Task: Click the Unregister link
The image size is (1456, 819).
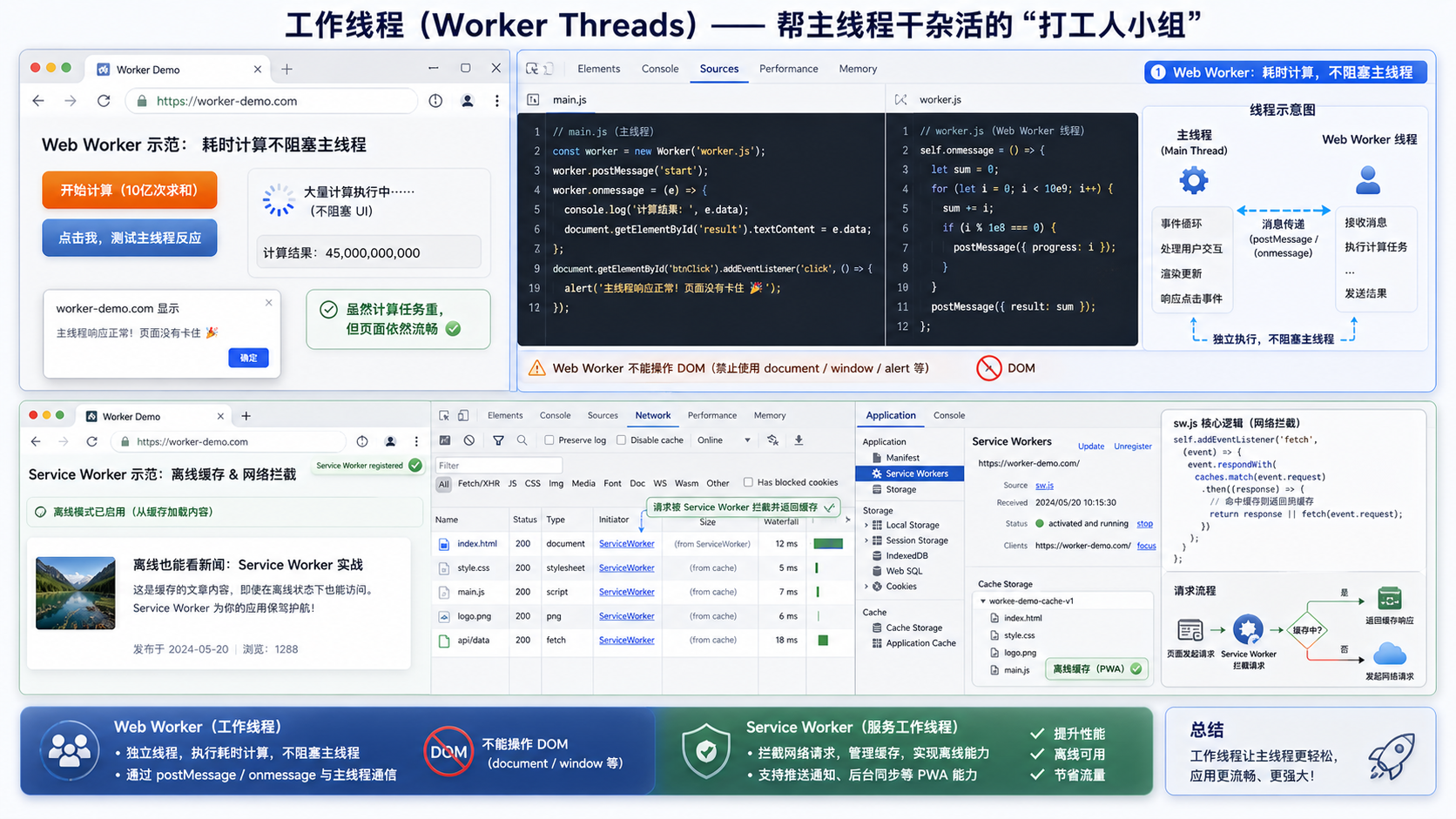Action: click(x=1133, y=446)
